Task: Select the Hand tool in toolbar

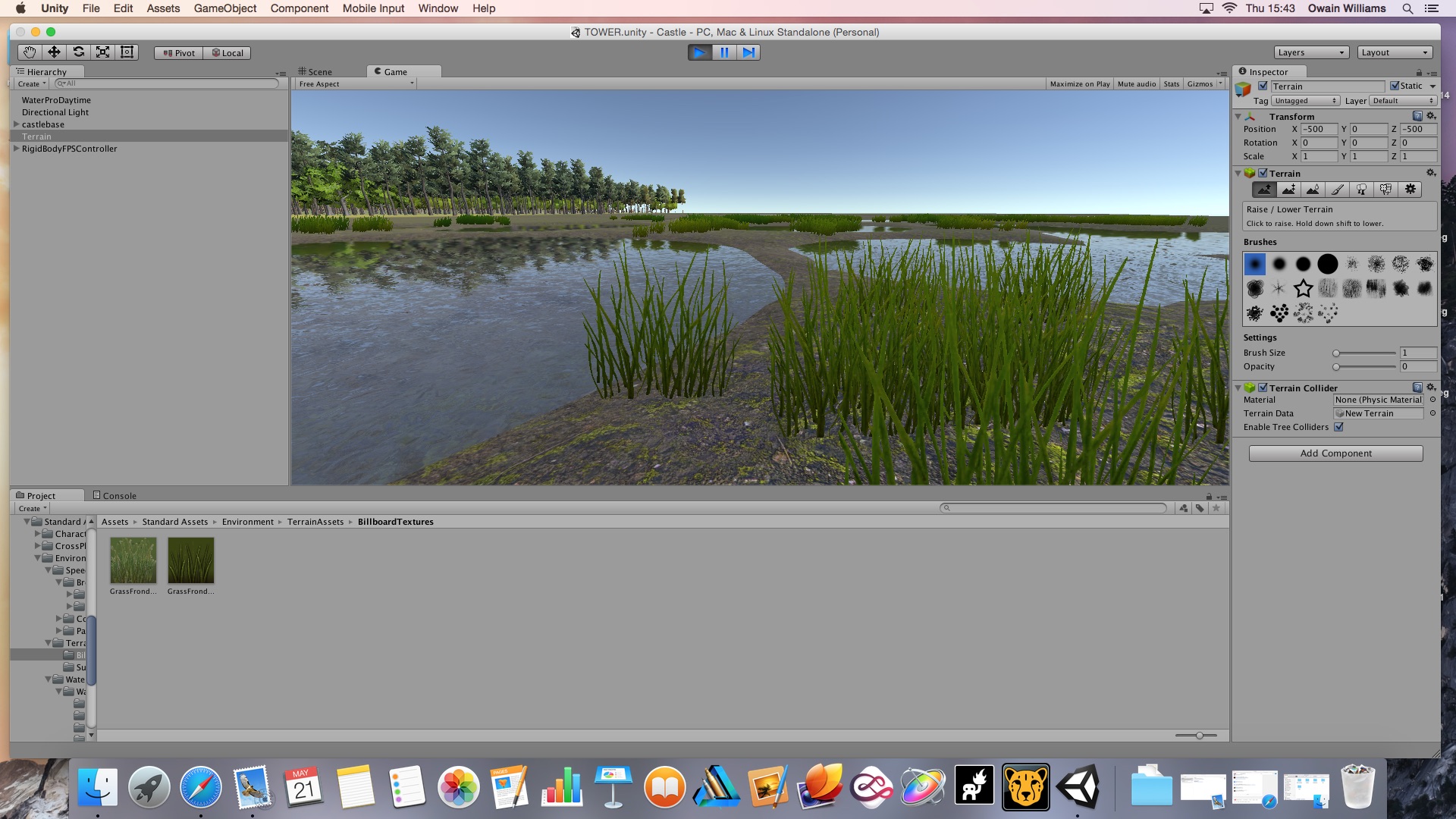Action: click(x=30, y=52)
